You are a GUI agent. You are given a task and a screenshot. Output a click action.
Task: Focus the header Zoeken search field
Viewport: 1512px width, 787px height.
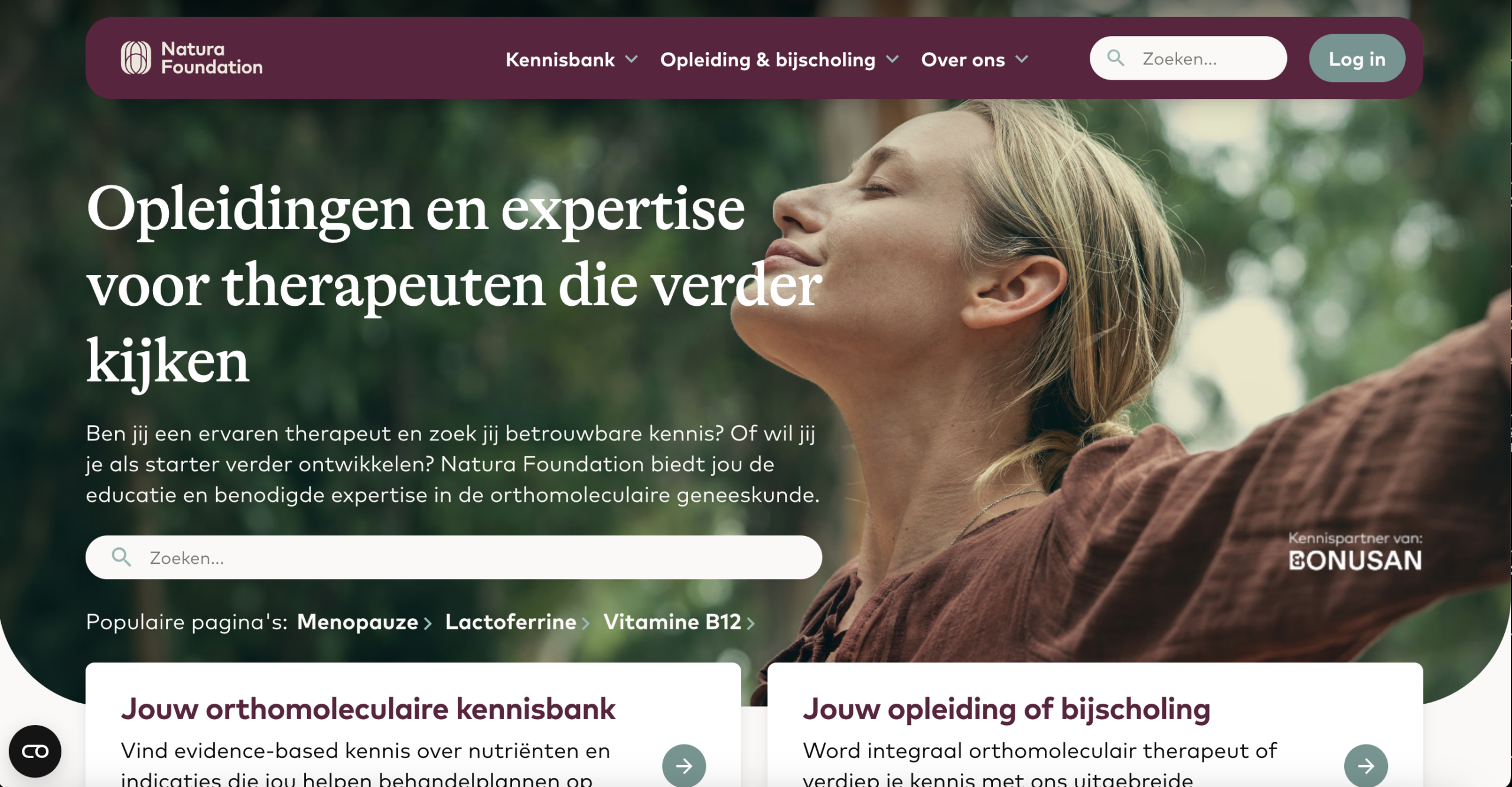pos(1188,58)
